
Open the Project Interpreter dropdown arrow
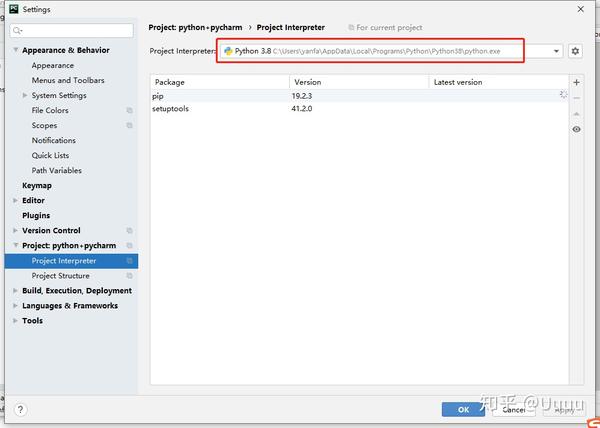(556, 51)
